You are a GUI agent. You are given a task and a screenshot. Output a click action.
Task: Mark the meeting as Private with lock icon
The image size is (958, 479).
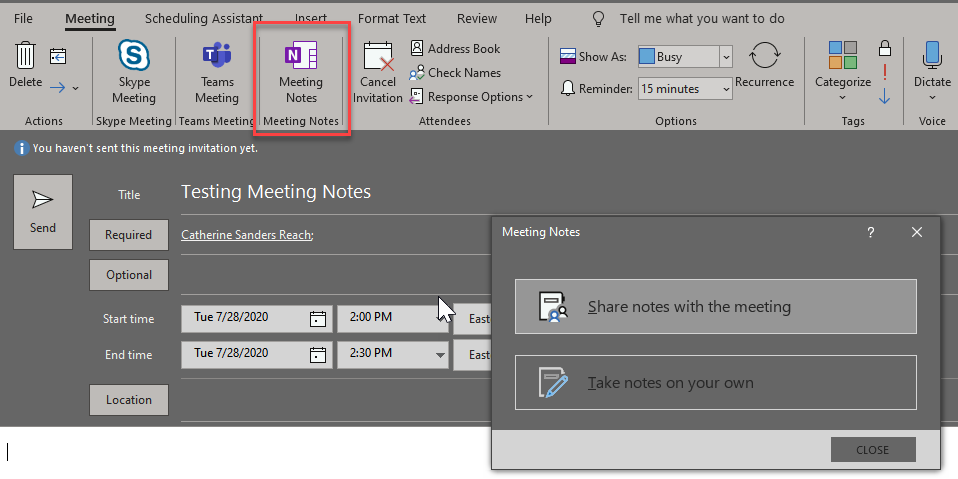[884, 48]
